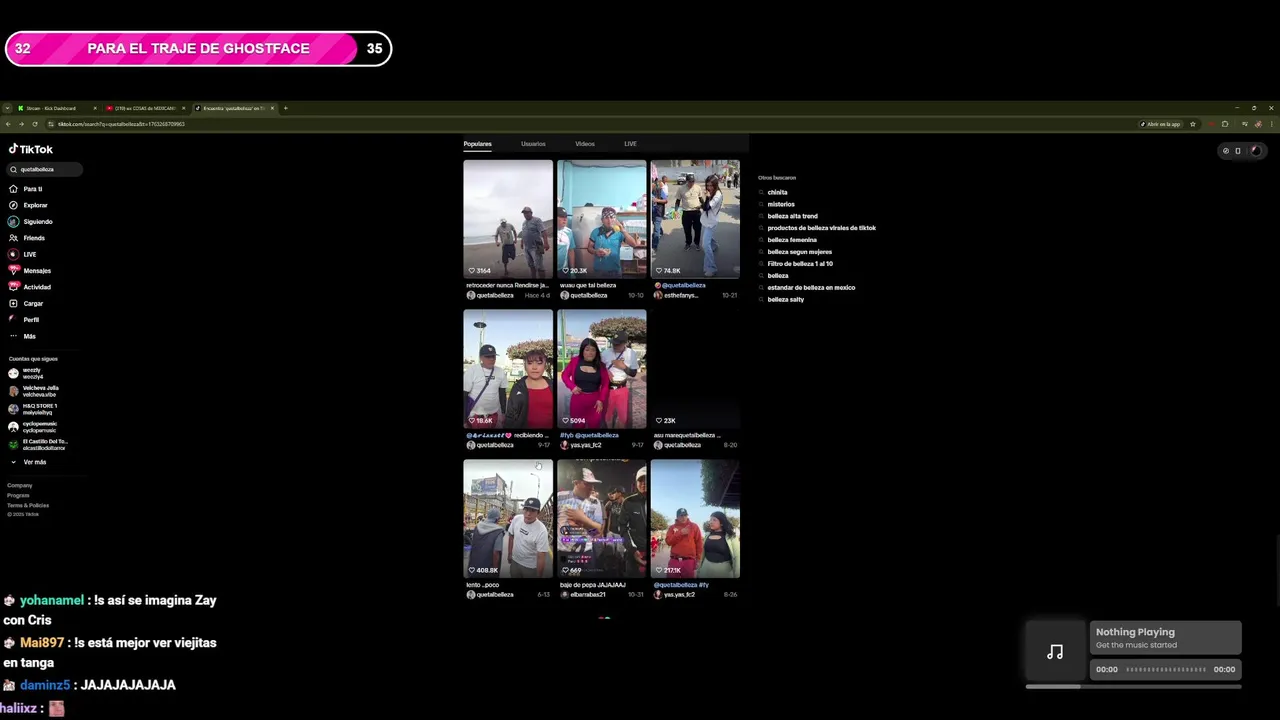The width and height of the screenshot is (1280, 720).
Task: Click the TikTok coins icon at top right
Action: click(1226, 151)
